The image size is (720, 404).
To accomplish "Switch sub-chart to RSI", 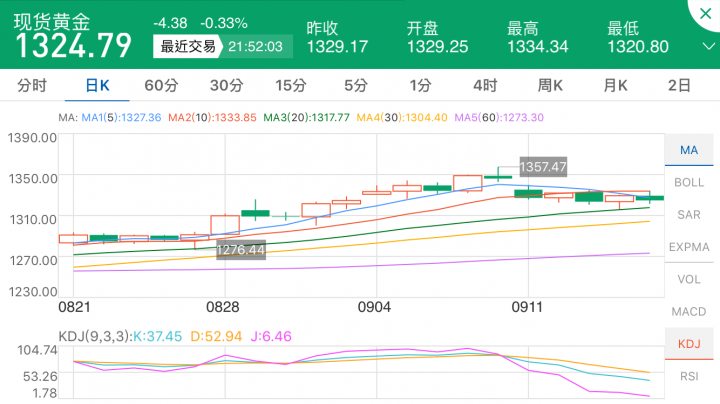I will (x=688, y=376).
